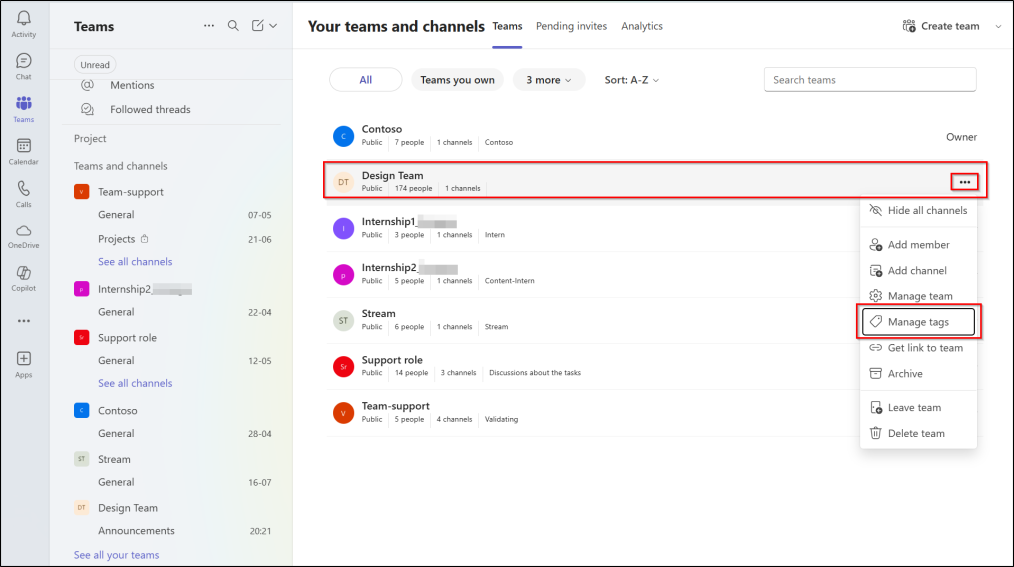Image resolution: width=1014 pixels, height=567 pixels.
Task: Select the Project section in left panel
Action: coord(90,138)
